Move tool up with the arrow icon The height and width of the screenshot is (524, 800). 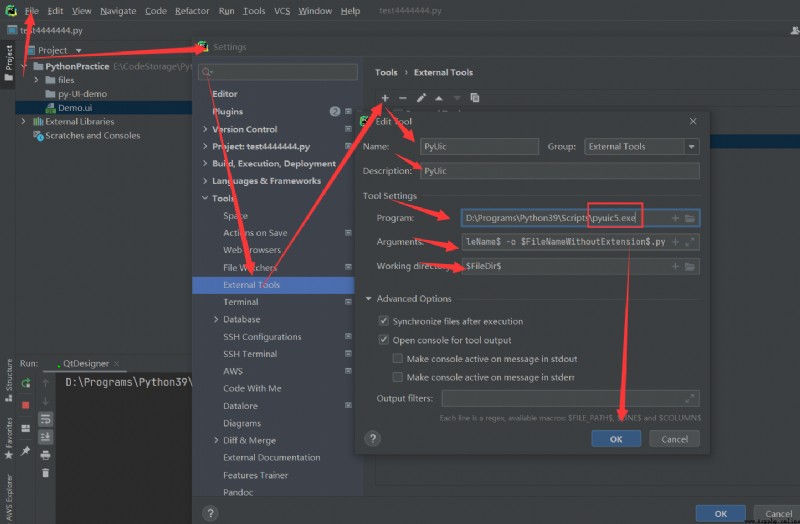[x=439, y=97]
